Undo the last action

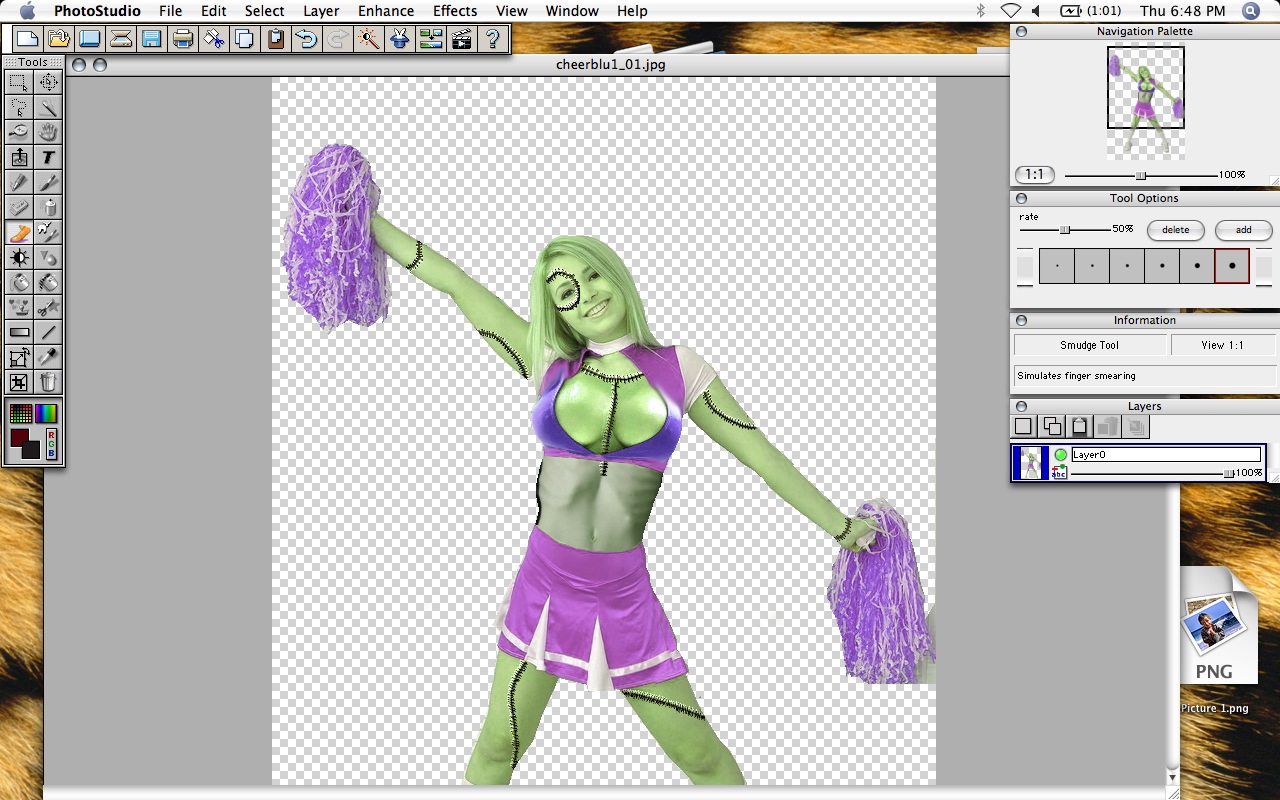pyautogui.click(x=306, y=39)
